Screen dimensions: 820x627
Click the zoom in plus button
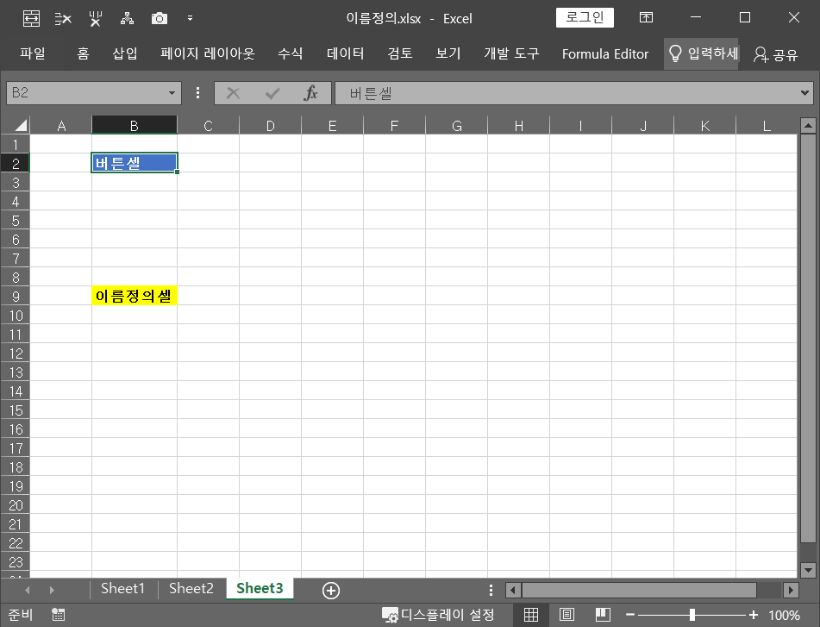[x=753, y=615]
